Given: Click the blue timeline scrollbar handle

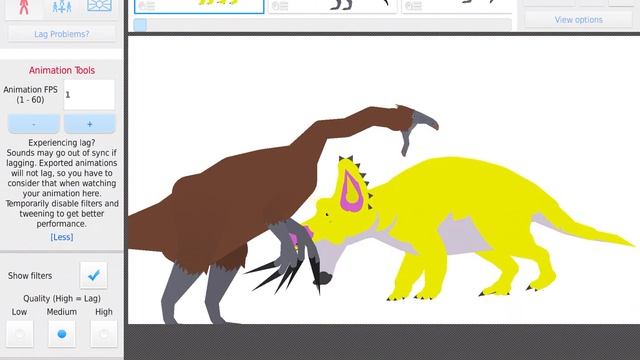Looking at the screenshot, I should (140, 25).
